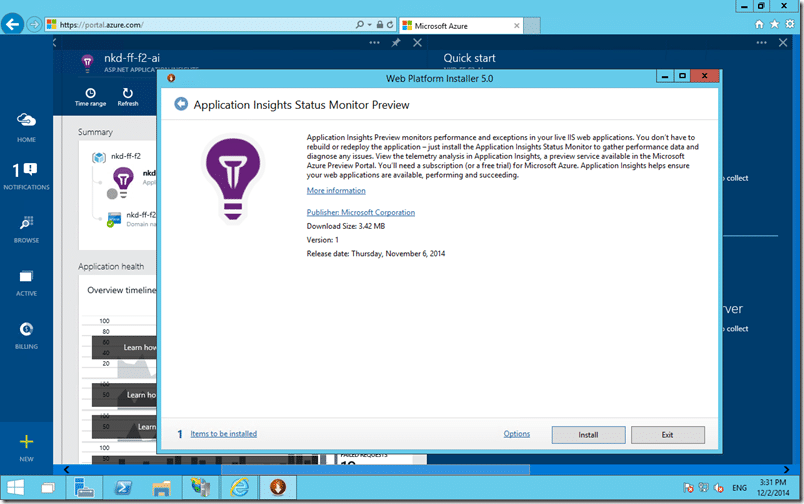The image size is (804, 504).
Task: Close the Microsoft Azure browser tab
Action: coord(516,25)
